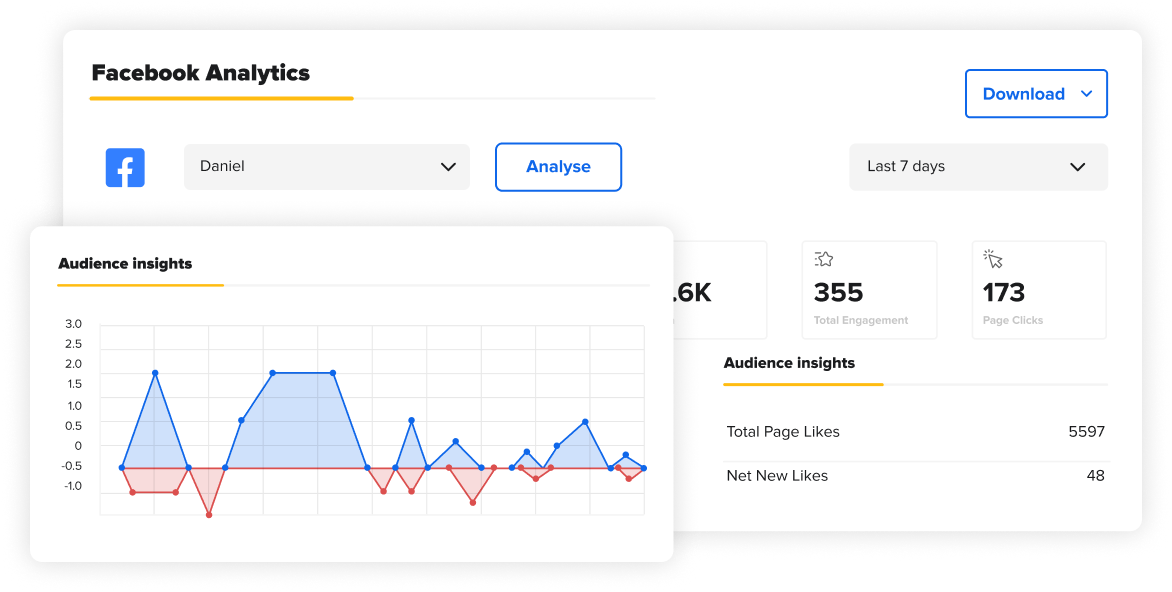
Task: Click the Net New Likes row
Action: coord(916,476)
